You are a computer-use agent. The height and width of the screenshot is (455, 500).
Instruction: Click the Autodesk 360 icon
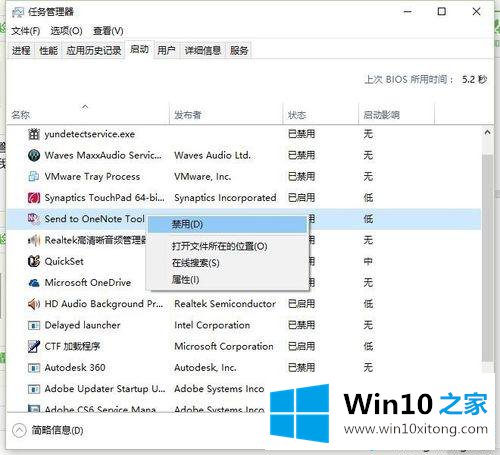[x=34, y=368]
